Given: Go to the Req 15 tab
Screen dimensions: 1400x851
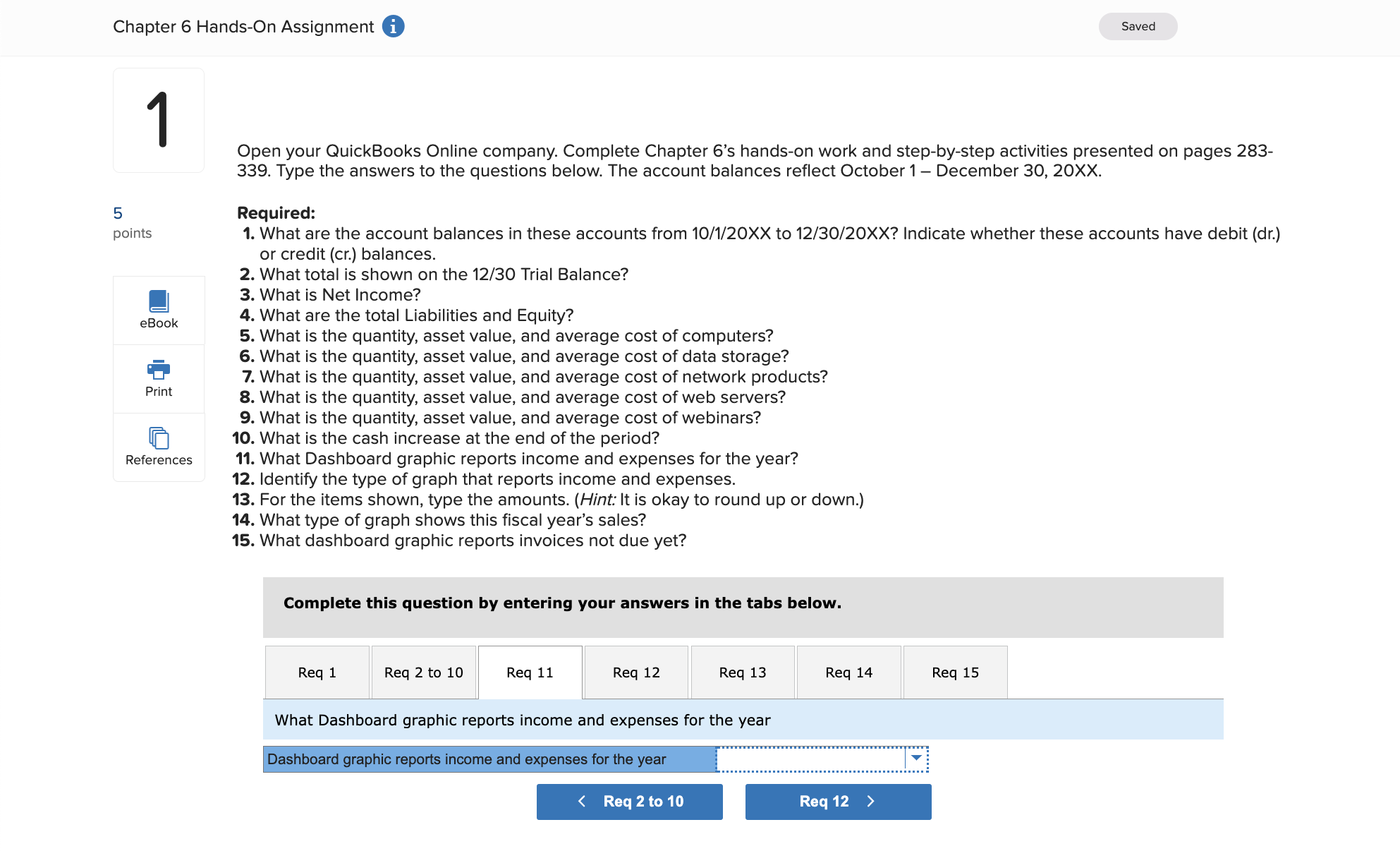Looking at the screenshot, I should (956, 672).
